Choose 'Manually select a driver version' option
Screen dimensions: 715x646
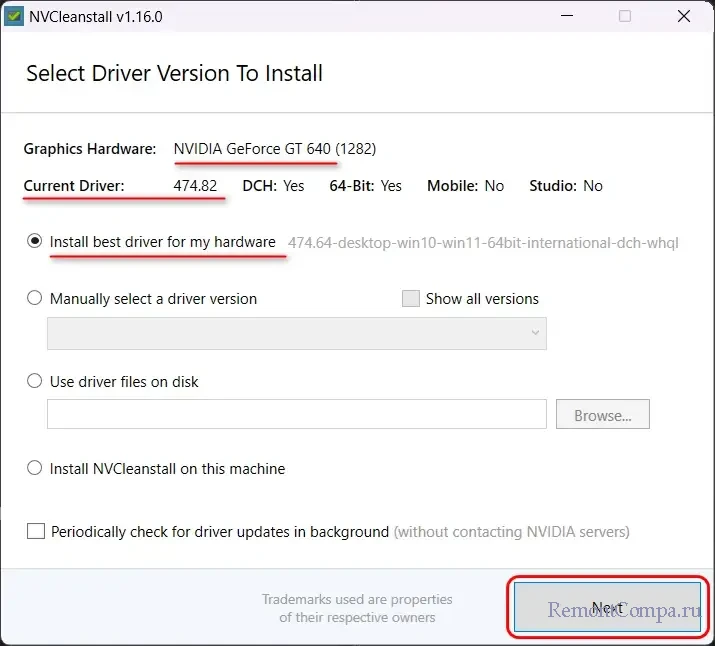[36, 298]
